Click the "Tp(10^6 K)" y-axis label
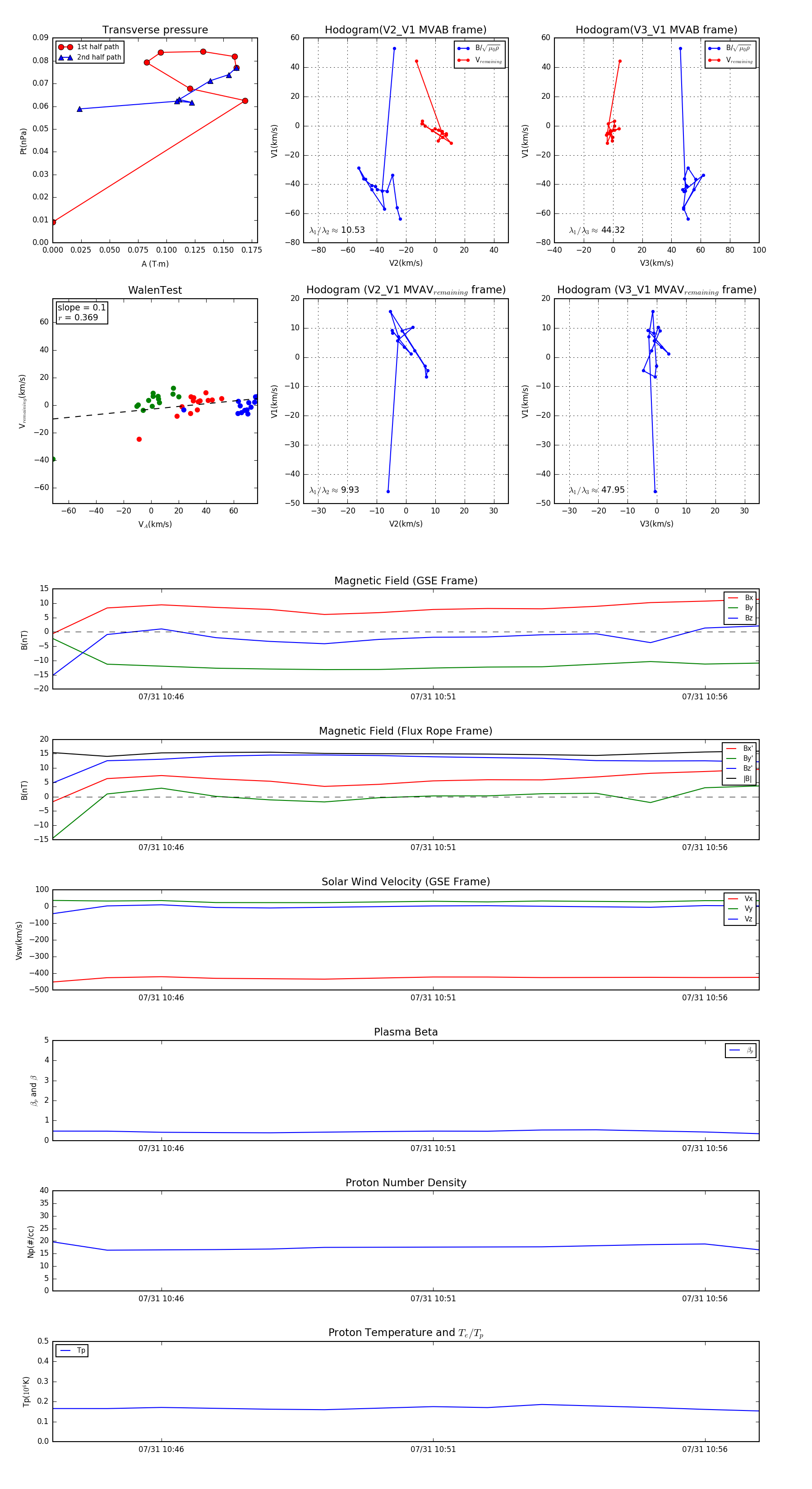 26,1392
